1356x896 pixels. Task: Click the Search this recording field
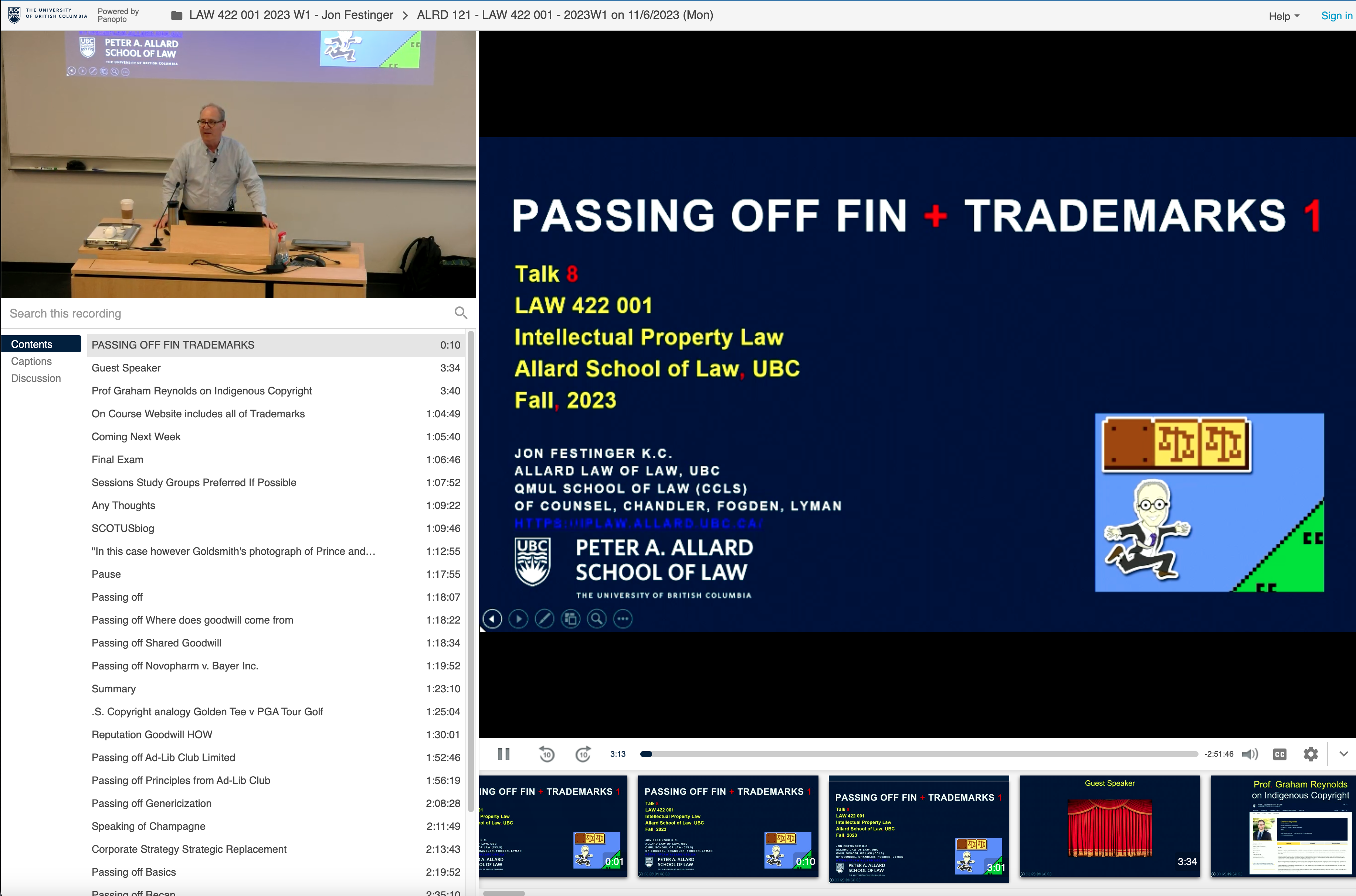tap(228, 313)
